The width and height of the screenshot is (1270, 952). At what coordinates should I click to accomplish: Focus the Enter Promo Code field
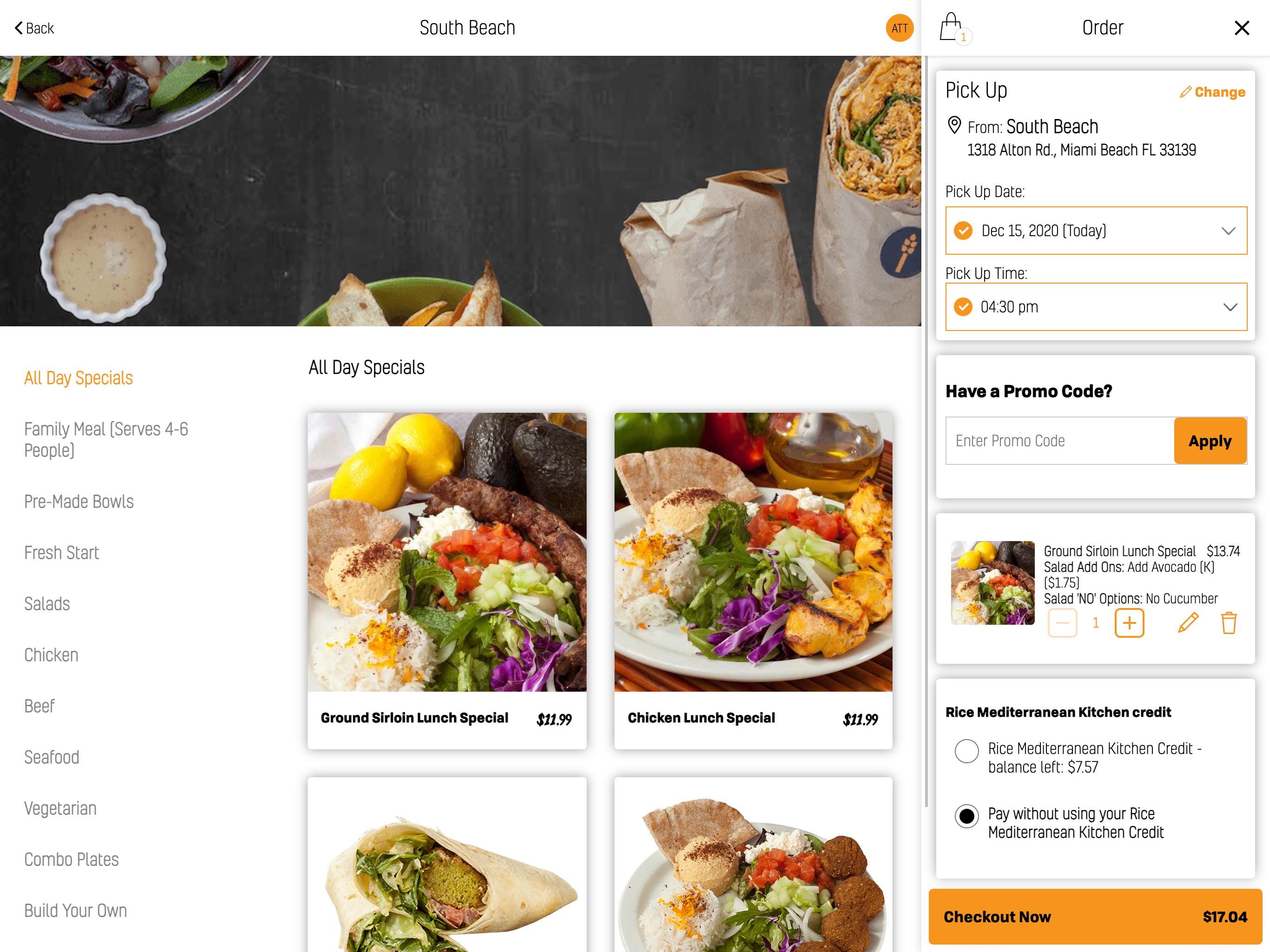(x=1060, y=440)
